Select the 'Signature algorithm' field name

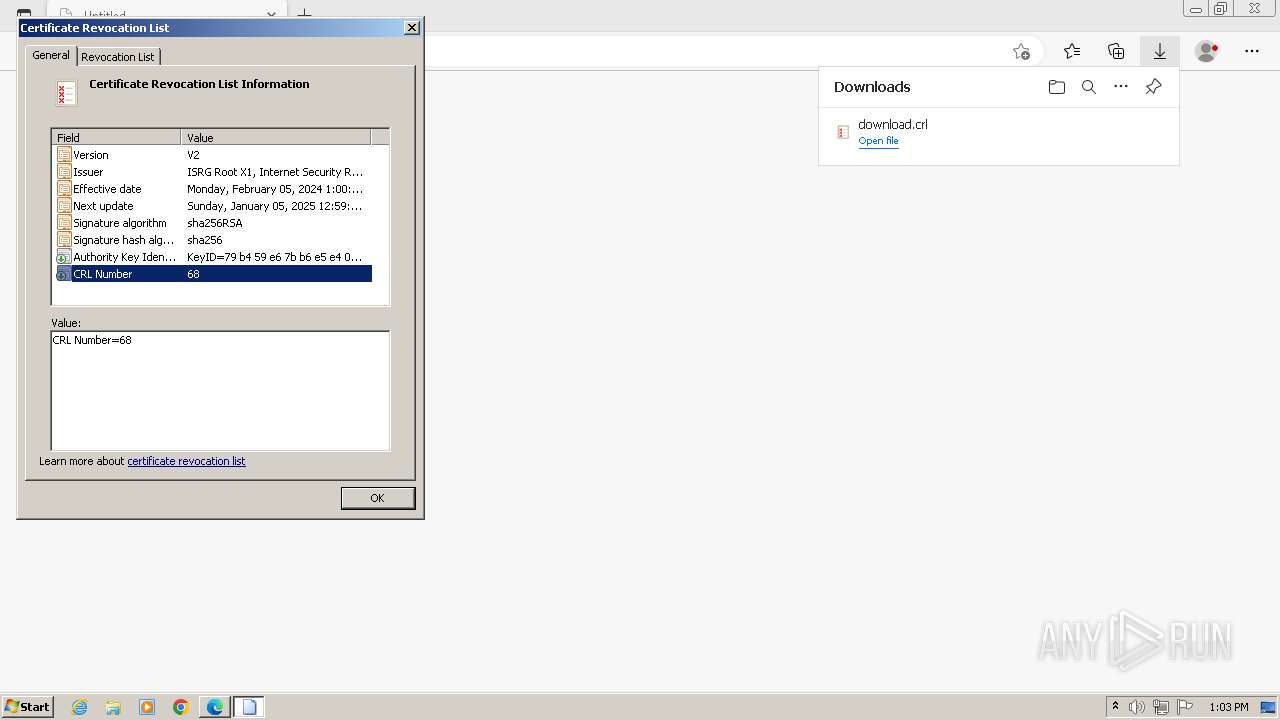(120, 223)
